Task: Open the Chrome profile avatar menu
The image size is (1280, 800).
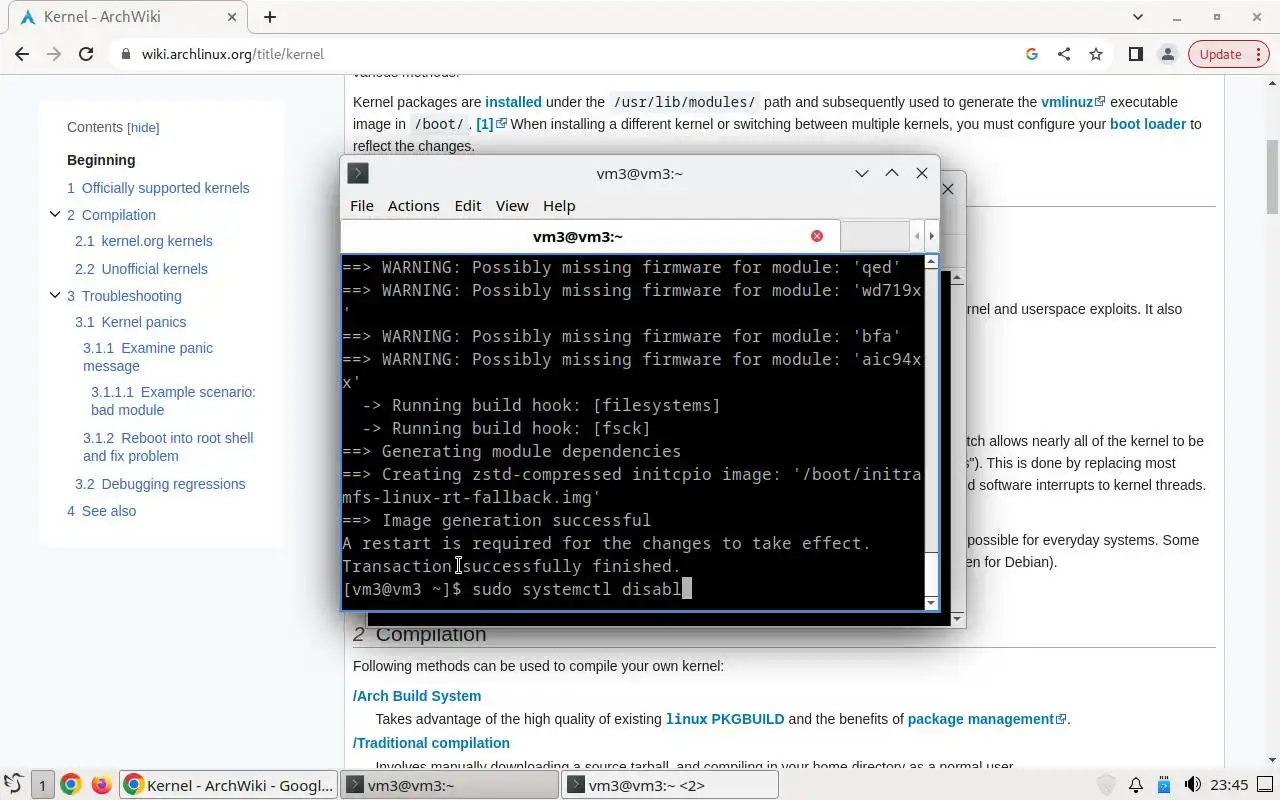Action: [1167, 54]
